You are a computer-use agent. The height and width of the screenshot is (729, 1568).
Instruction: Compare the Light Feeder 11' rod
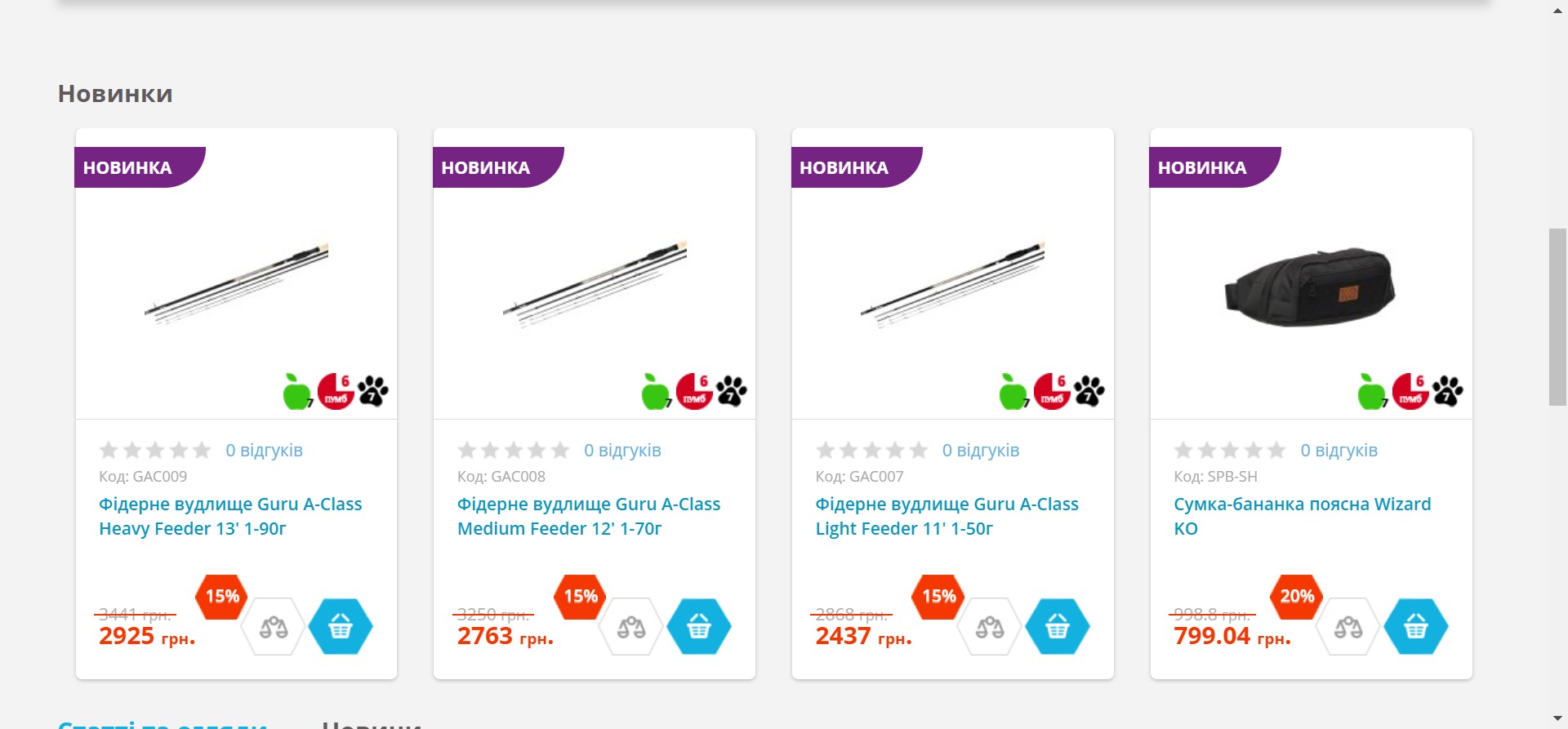coord(990,627)
